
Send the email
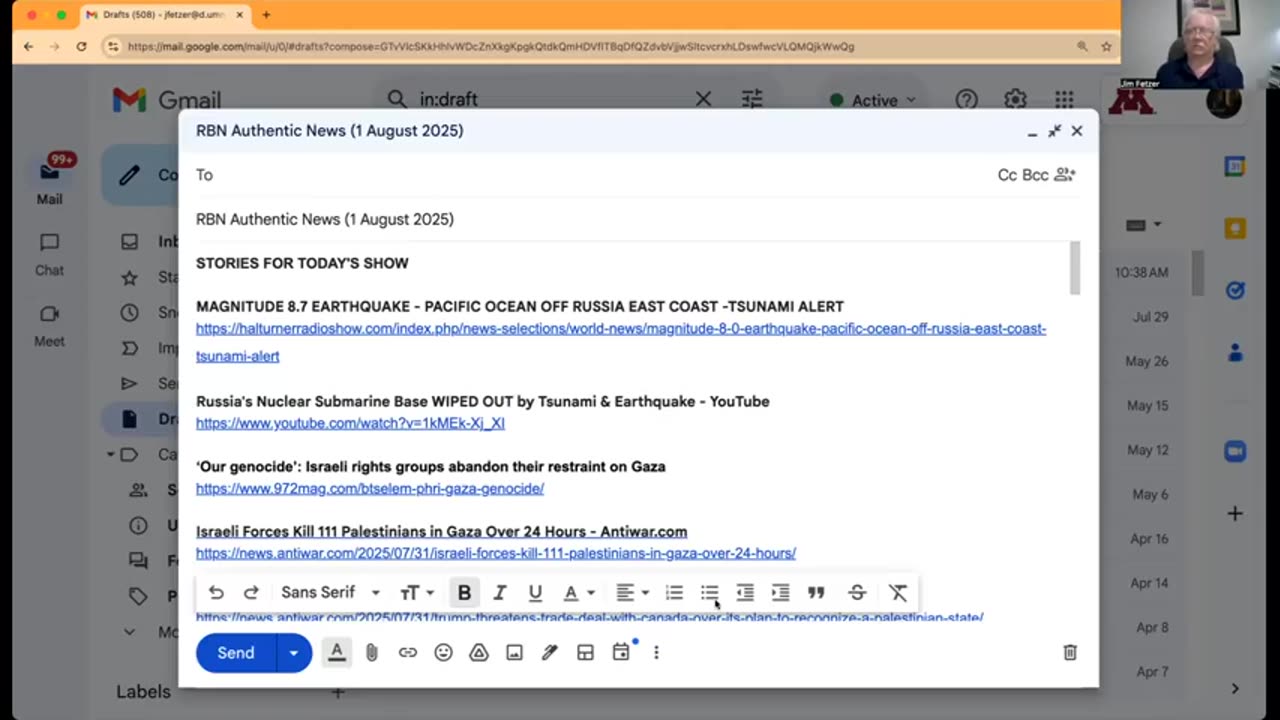(x=236, y=653)
